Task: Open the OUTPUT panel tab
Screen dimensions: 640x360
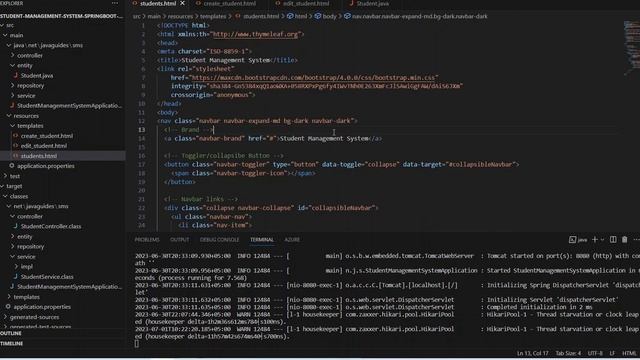Action: pos(180,240)
